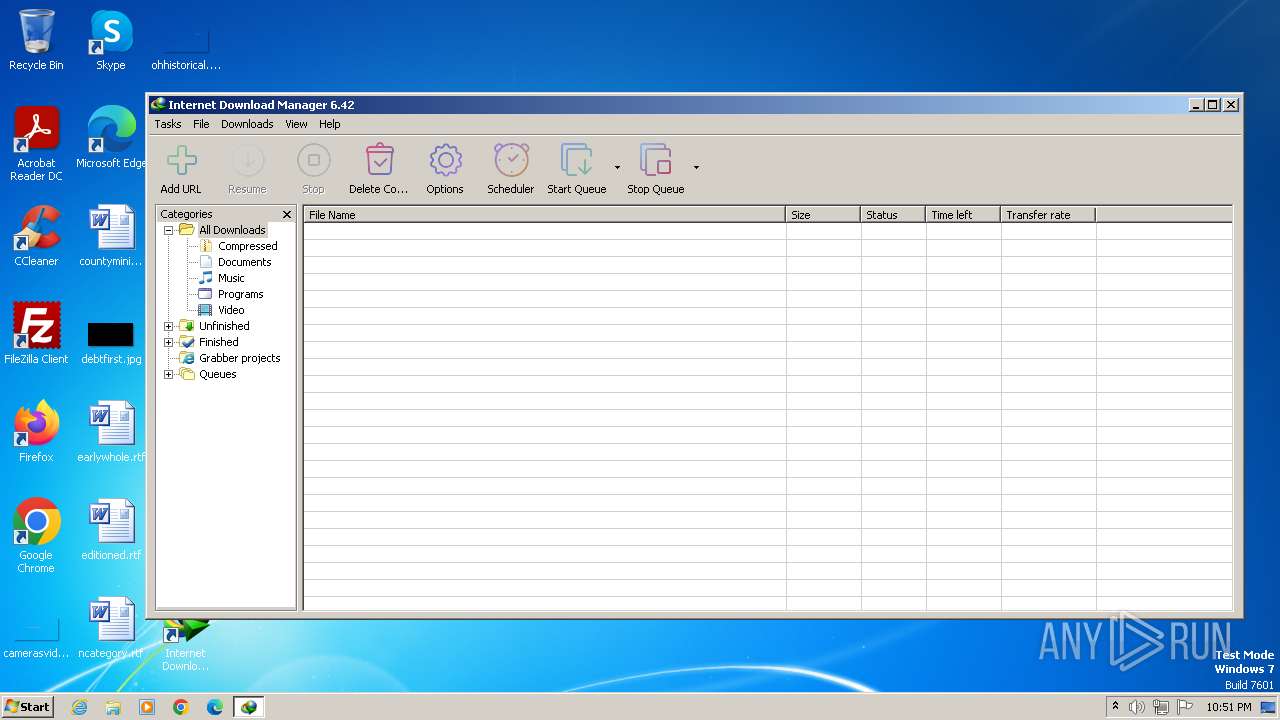Select Internet Download Manager desktop shortcut
This screenshot has height=720, width=1280.
pyautogui.click(x=186, y=645)
